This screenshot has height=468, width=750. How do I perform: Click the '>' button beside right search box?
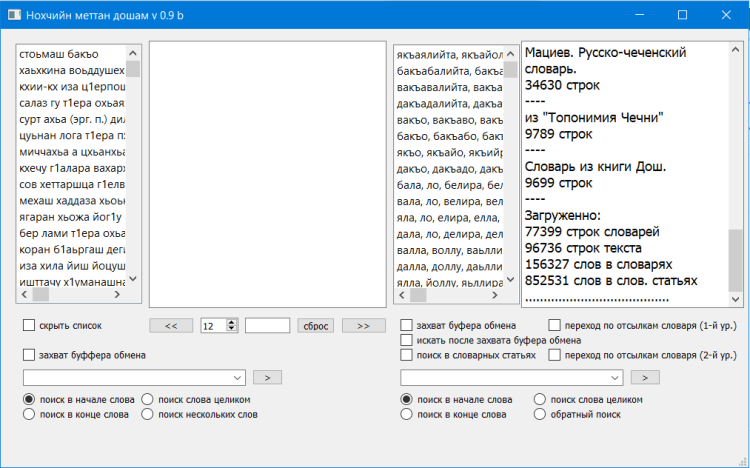click(x=645, y=377)
